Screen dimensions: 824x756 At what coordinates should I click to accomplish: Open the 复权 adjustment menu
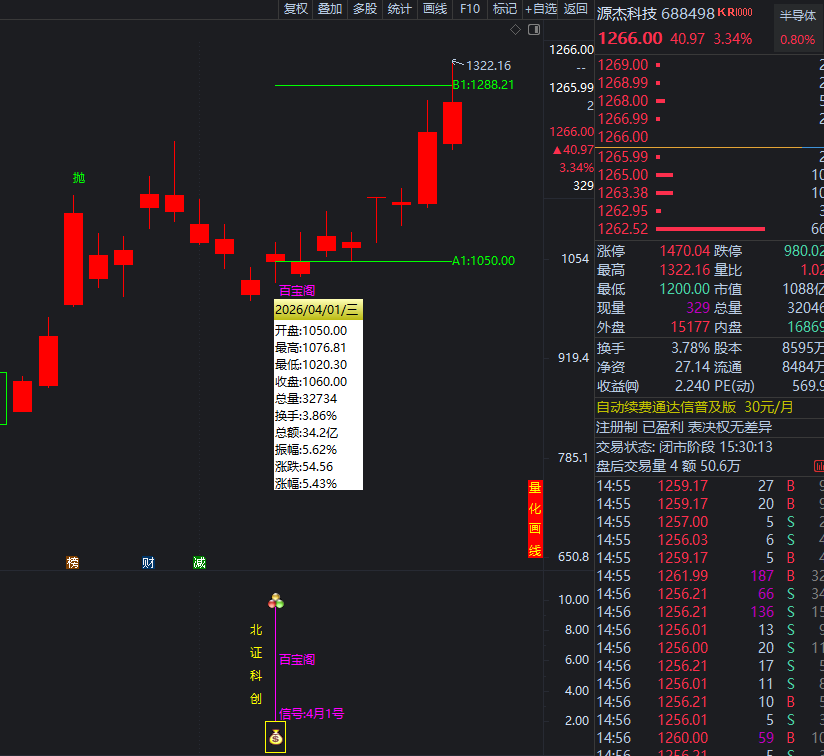coord(296,9)
